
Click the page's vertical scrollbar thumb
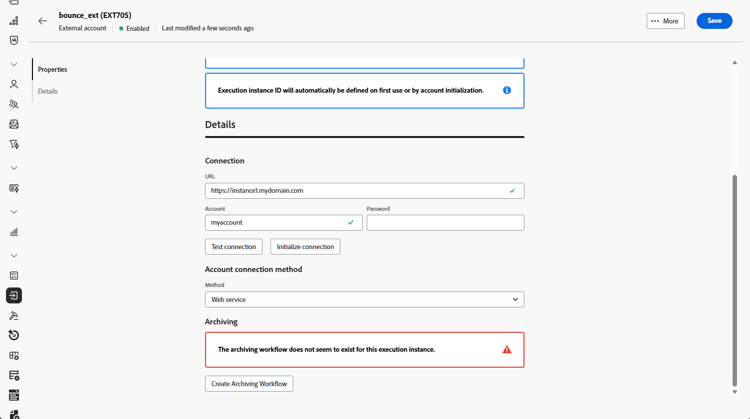[x=735, y=280]
